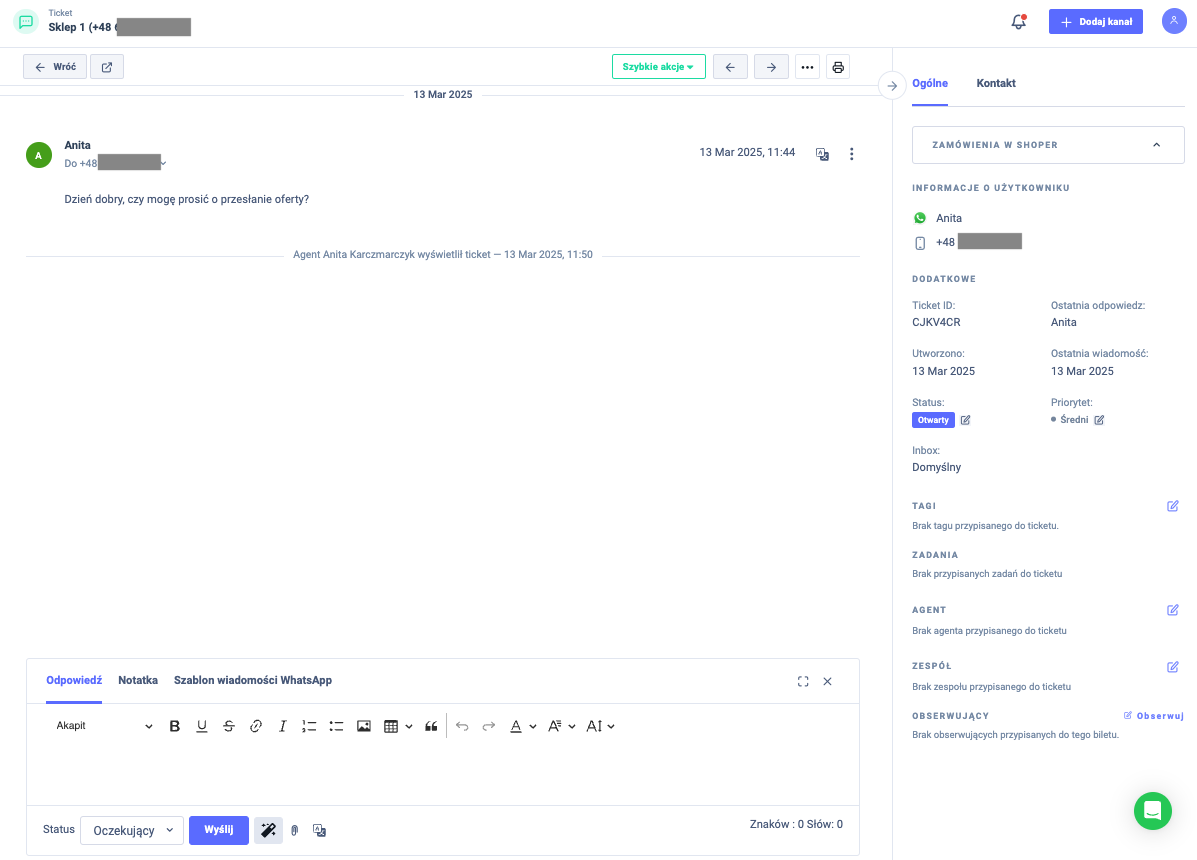Toggle underline text formatting
The height and width of the screenshot is (860, 1197).
(202, 726)
